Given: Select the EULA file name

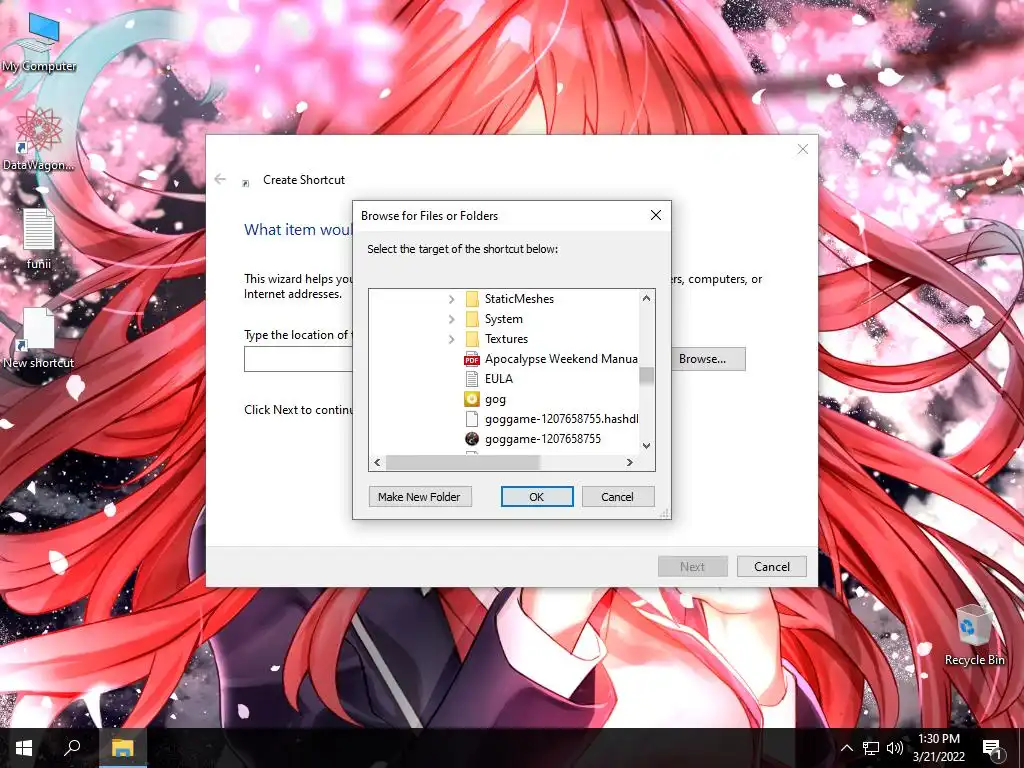Looking at the screenshot, I should [498, 379].
